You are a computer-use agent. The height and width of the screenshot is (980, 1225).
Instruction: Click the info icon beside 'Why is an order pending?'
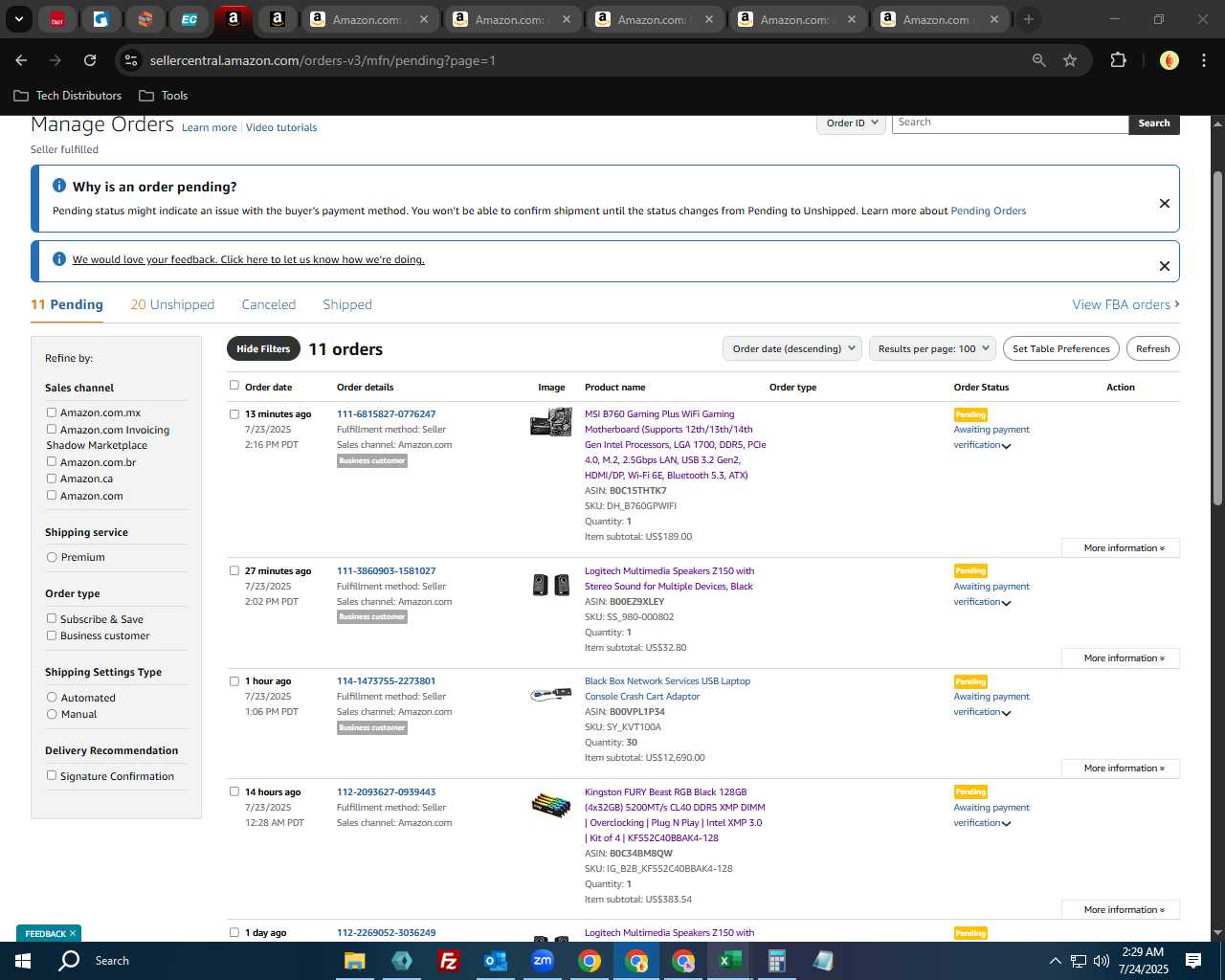coord(59,186)
